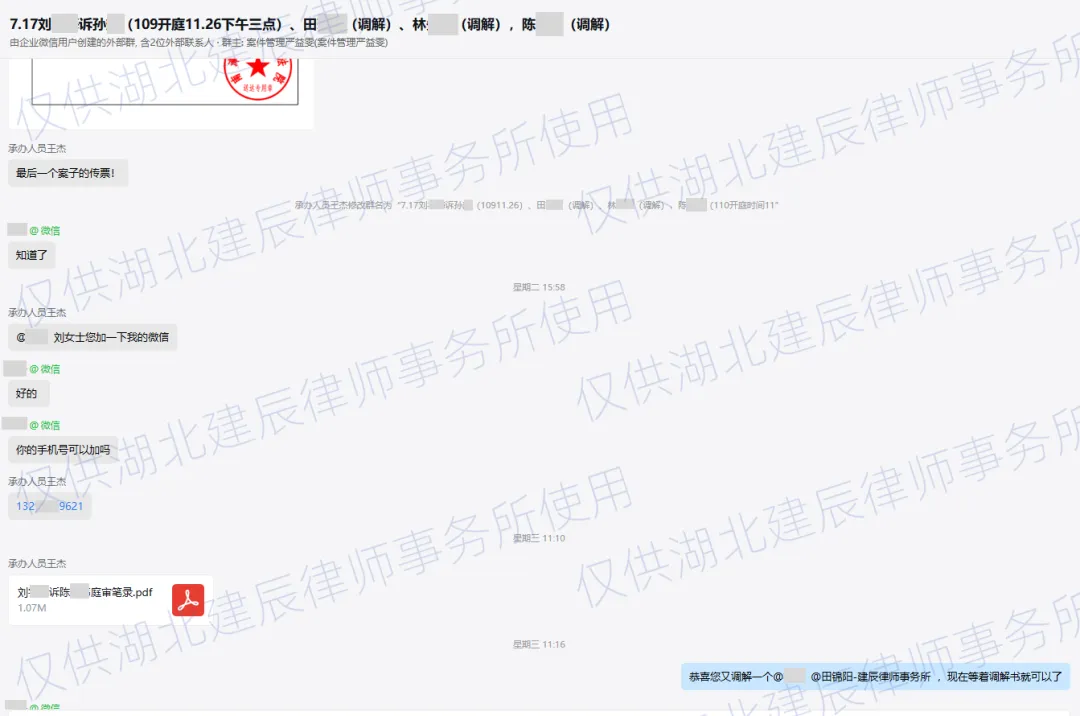Click the timestamp 星期二 15:58
This screenshot has width=1080, height=716.
539,287
